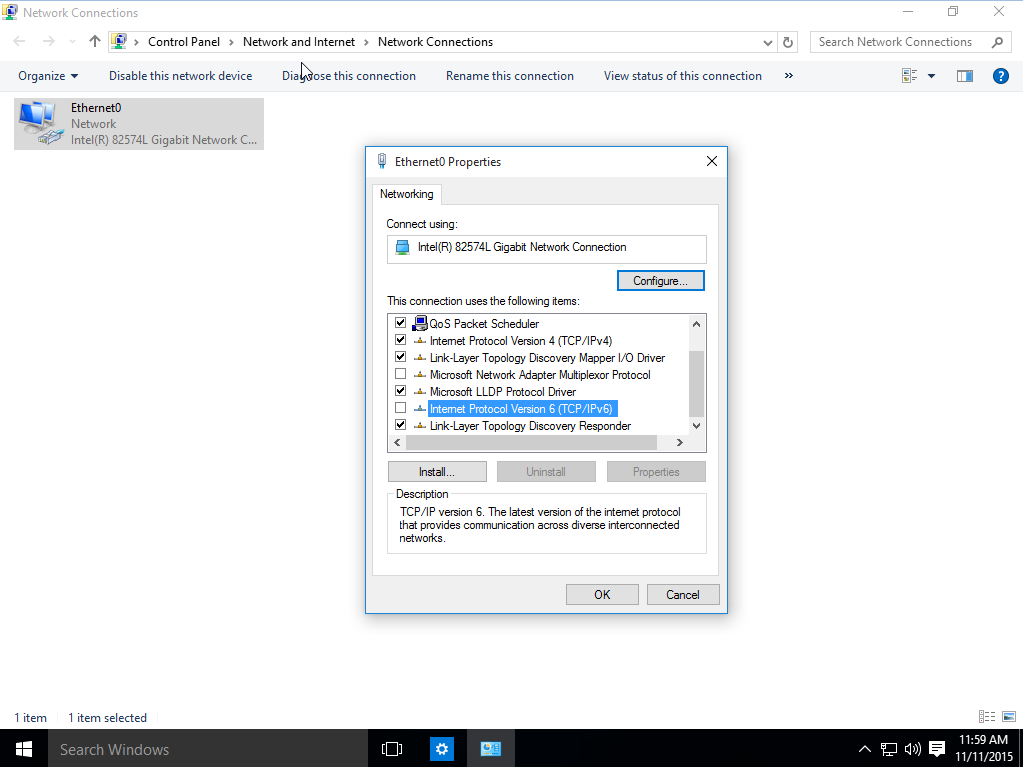
Task: Expand the toolbar overflow chevron
Action: (789, 76)
